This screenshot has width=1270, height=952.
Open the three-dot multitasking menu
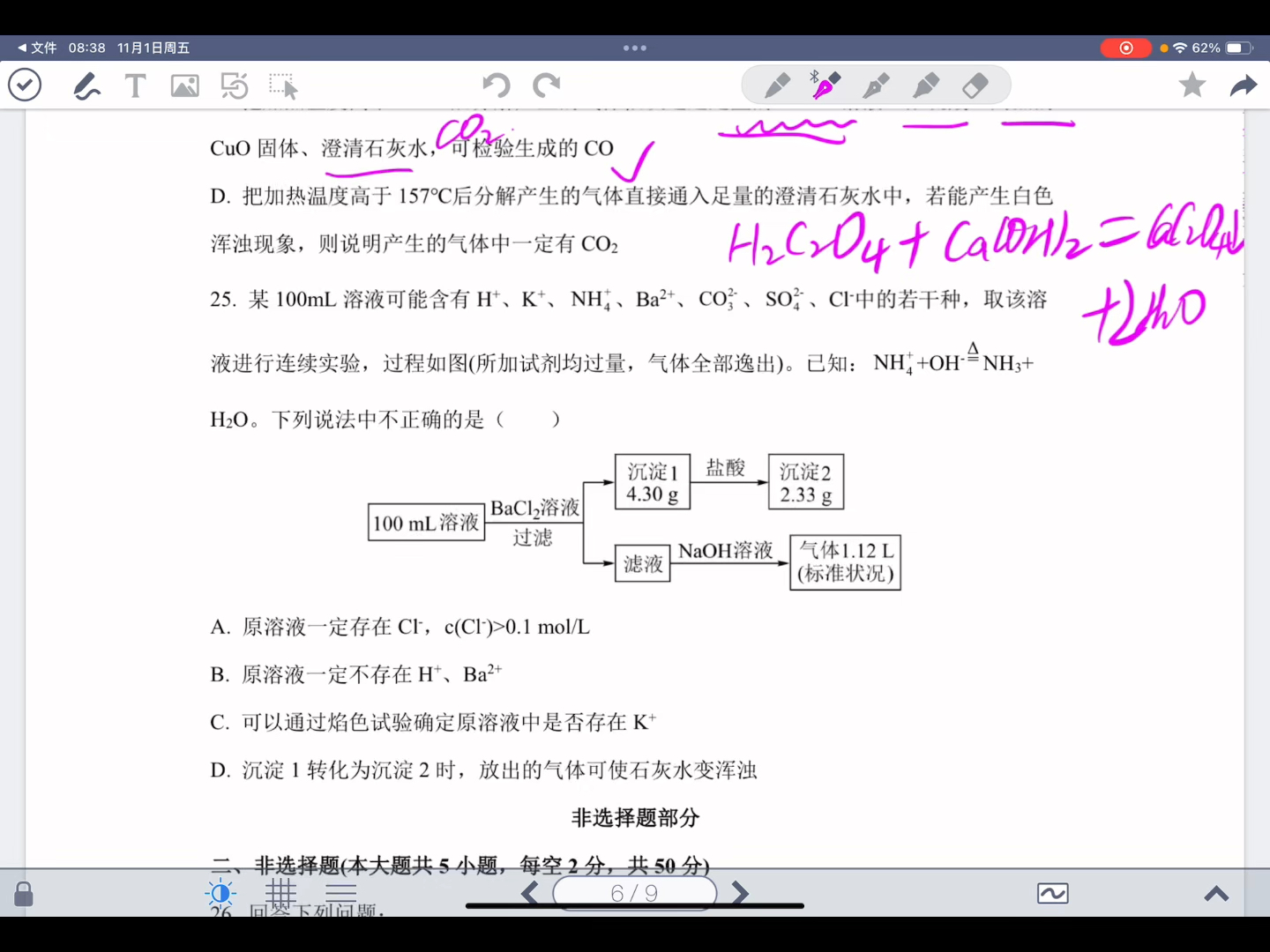pyautogui.click(x=635, y=48)
